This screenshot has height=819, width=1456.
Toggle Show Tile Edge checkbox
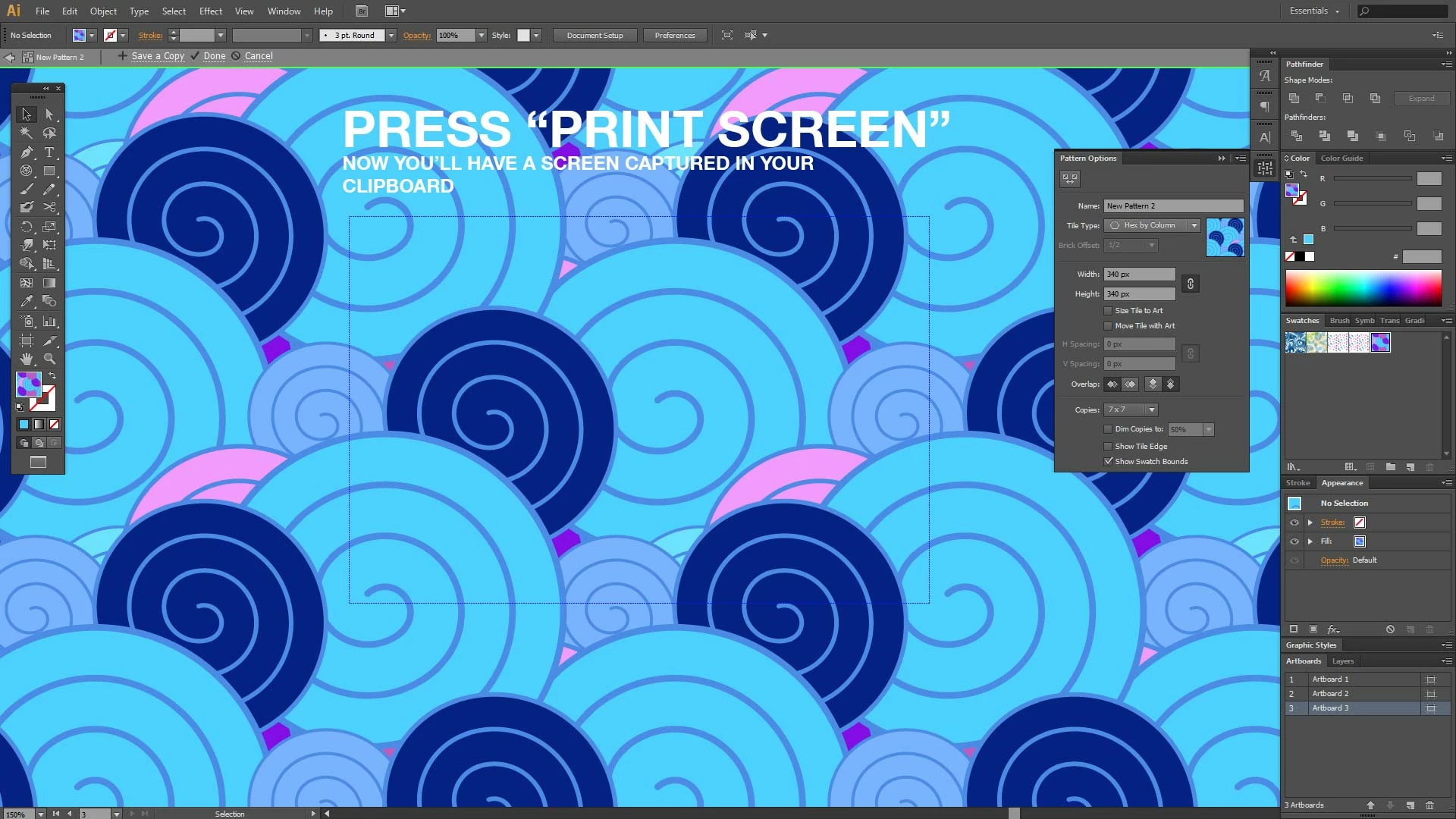[x=1108, y=447]
